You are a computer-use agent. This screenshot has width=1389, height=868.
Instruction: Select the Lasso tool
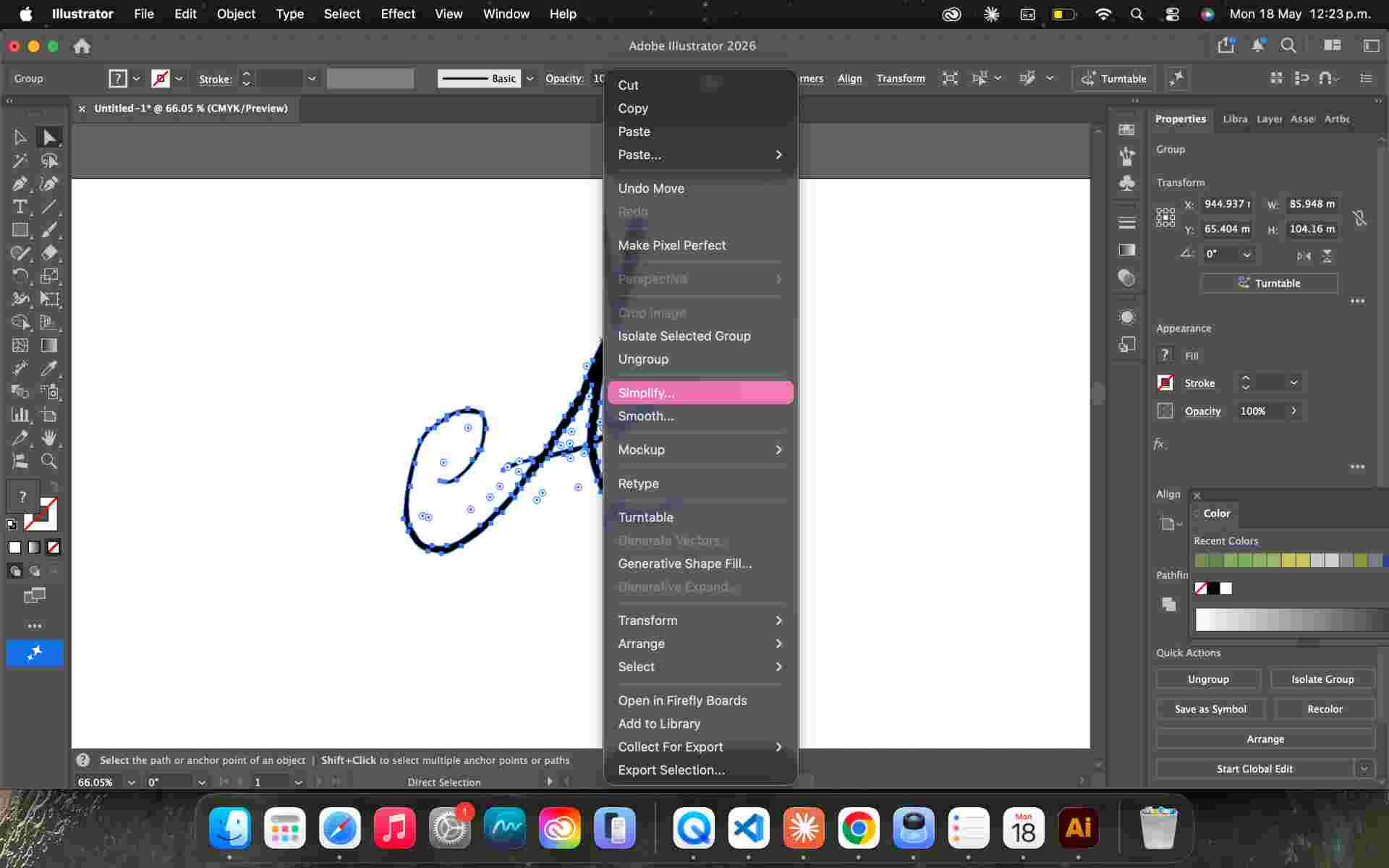tap(49, 161)
